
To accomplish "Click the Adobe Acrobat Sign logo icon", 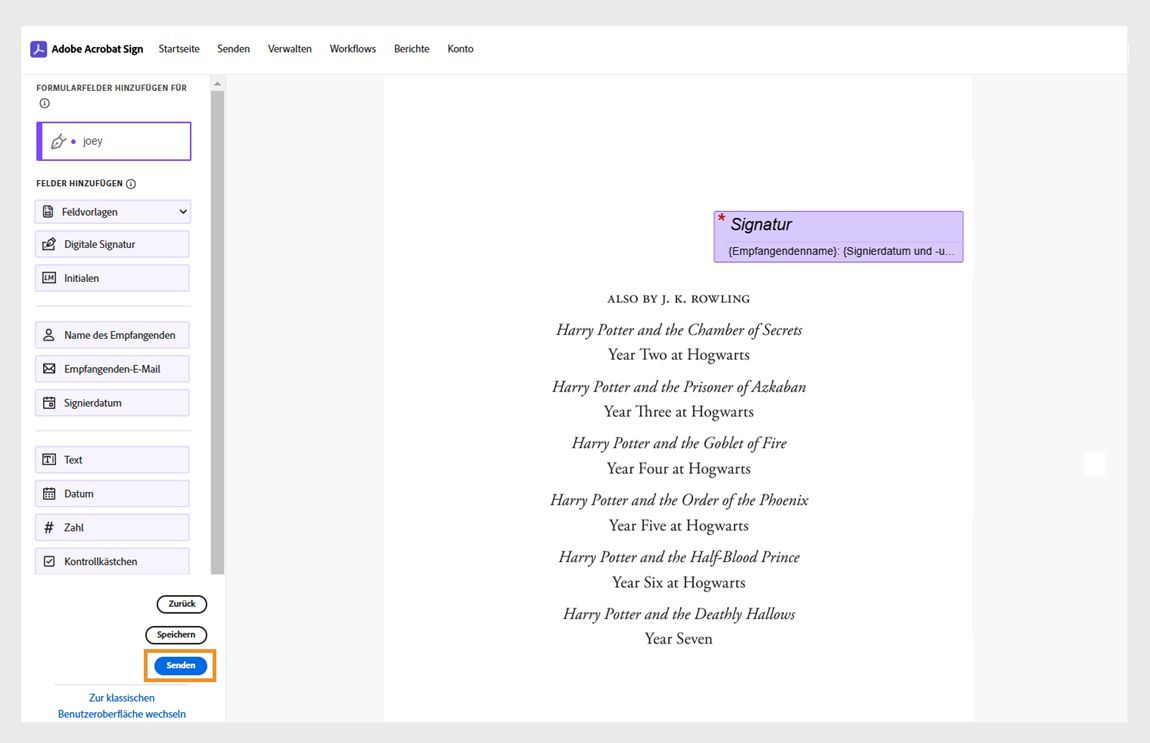I will pos(38,49).
